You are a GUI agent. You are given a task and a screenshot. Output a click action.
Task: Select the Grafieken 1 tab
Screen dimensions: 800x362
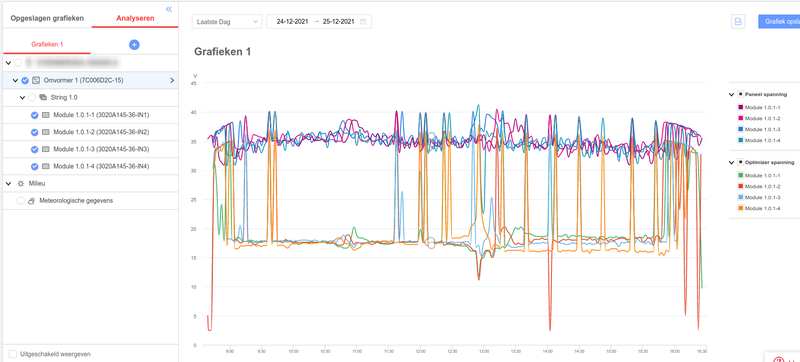point(47,44)
